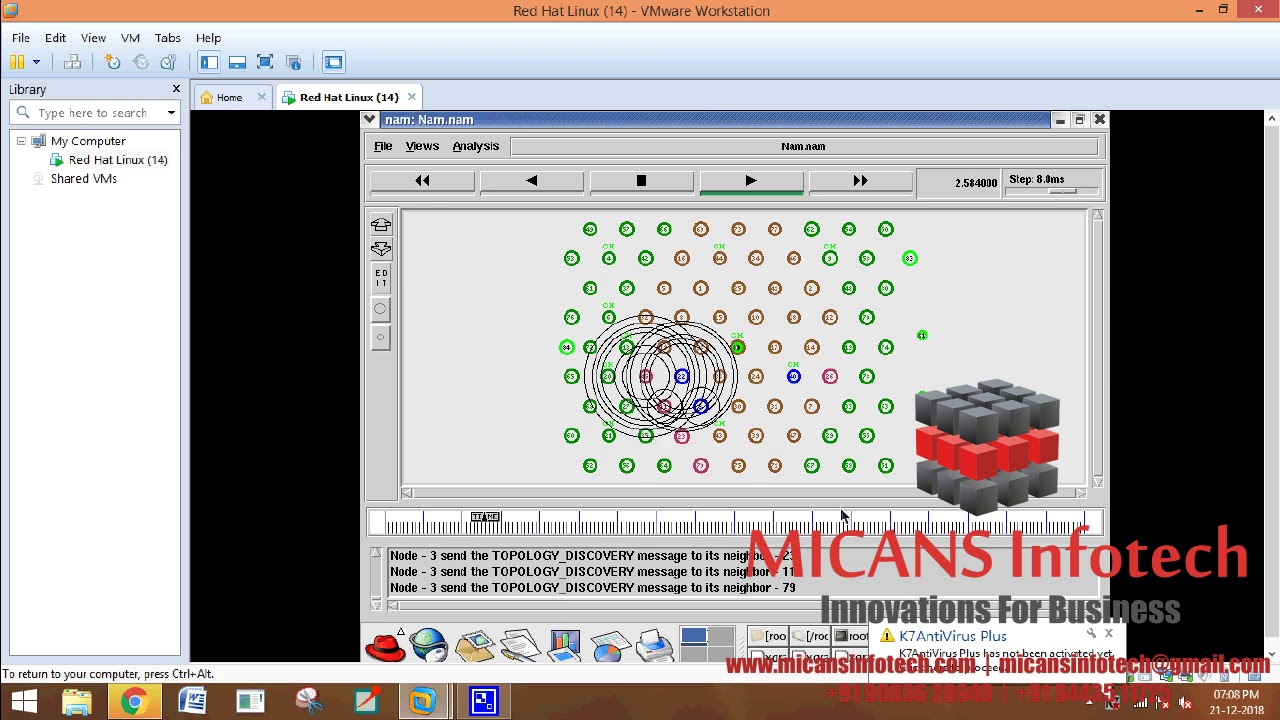Click the neighbor - 79 log line
The height and width of the screenshot is (720, 1280).
pyautogui.click(x=593, y=588)
